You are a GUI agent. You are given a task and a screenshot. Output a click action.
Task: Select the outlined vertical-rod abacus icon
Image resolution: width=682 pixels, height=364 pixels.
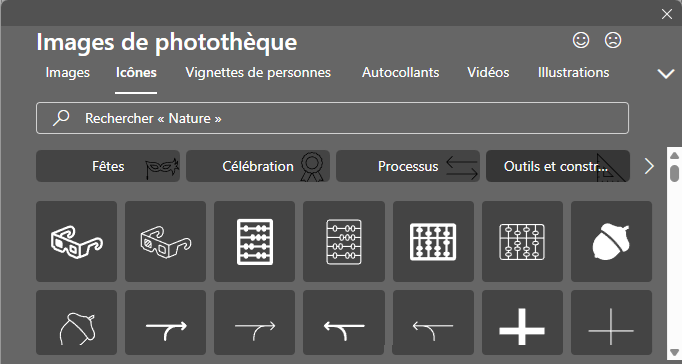522,241
